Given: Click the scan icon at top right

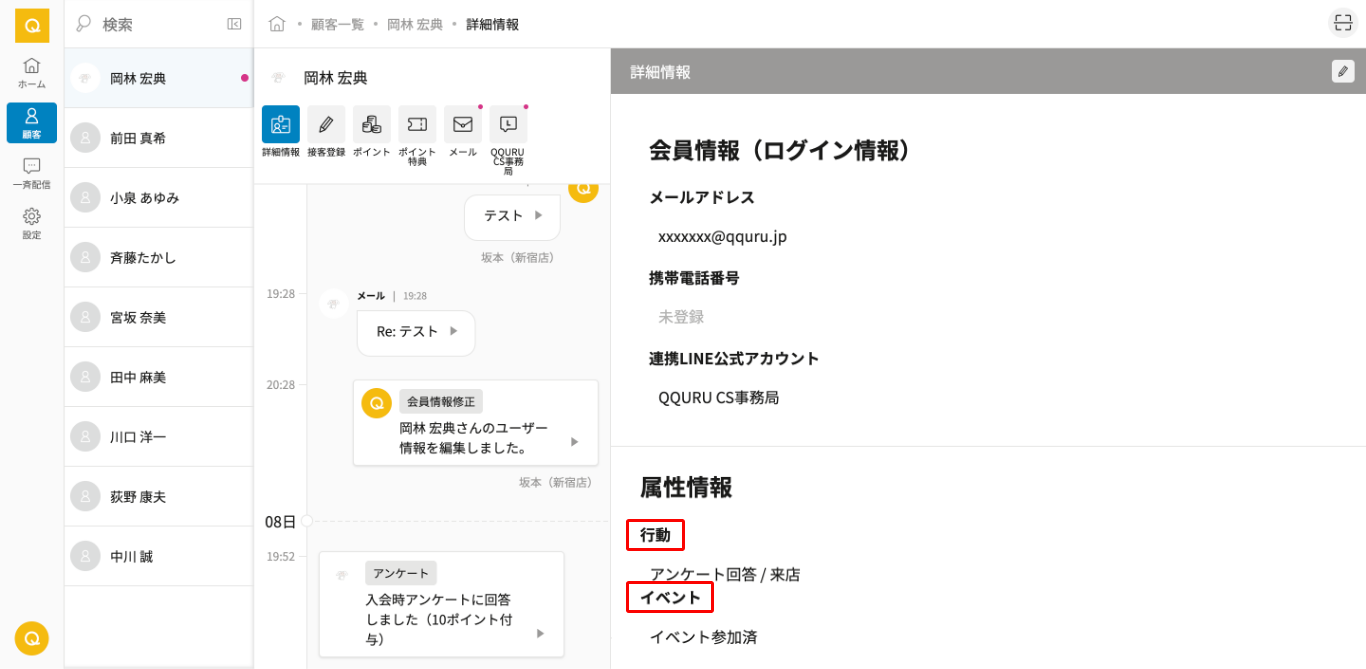Looking at the screenshot, I should coord(1343,23).
